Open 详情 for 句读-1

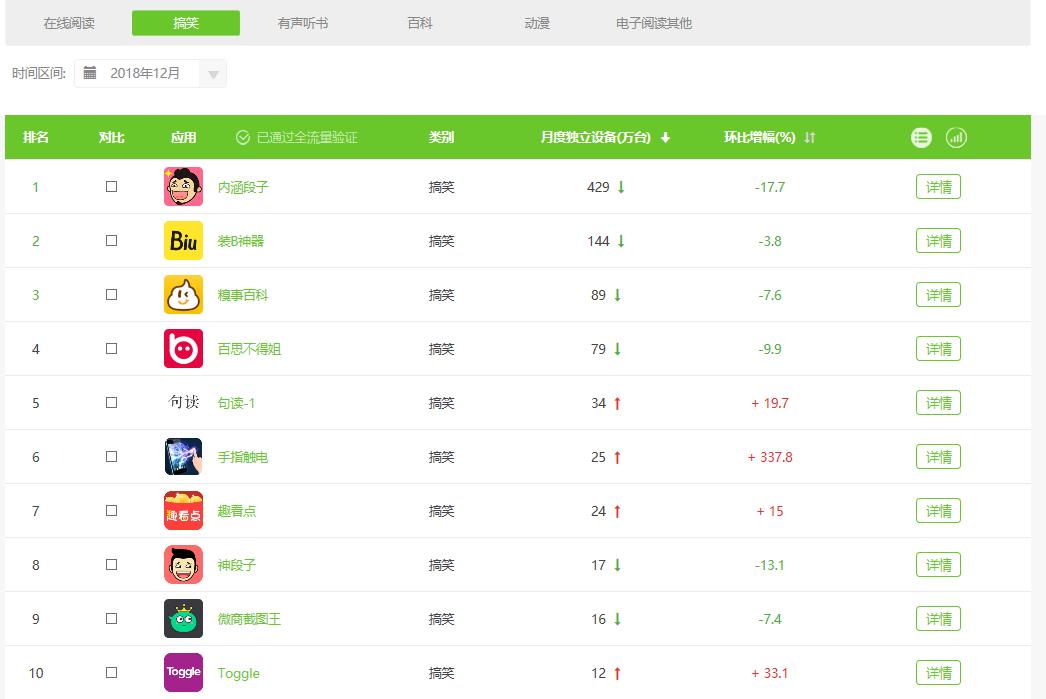(939, 403)
